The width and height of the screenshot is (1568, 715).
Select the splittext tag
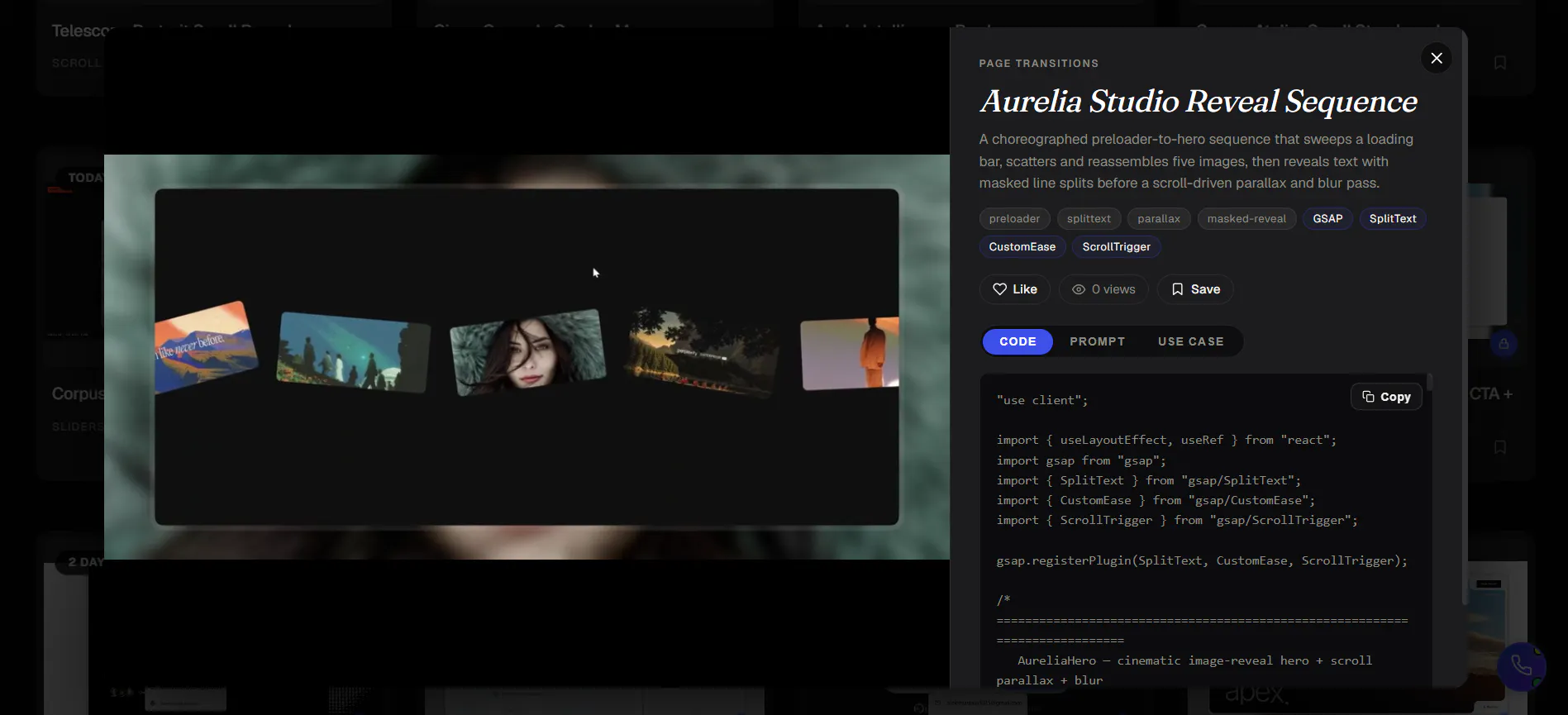1089,219
